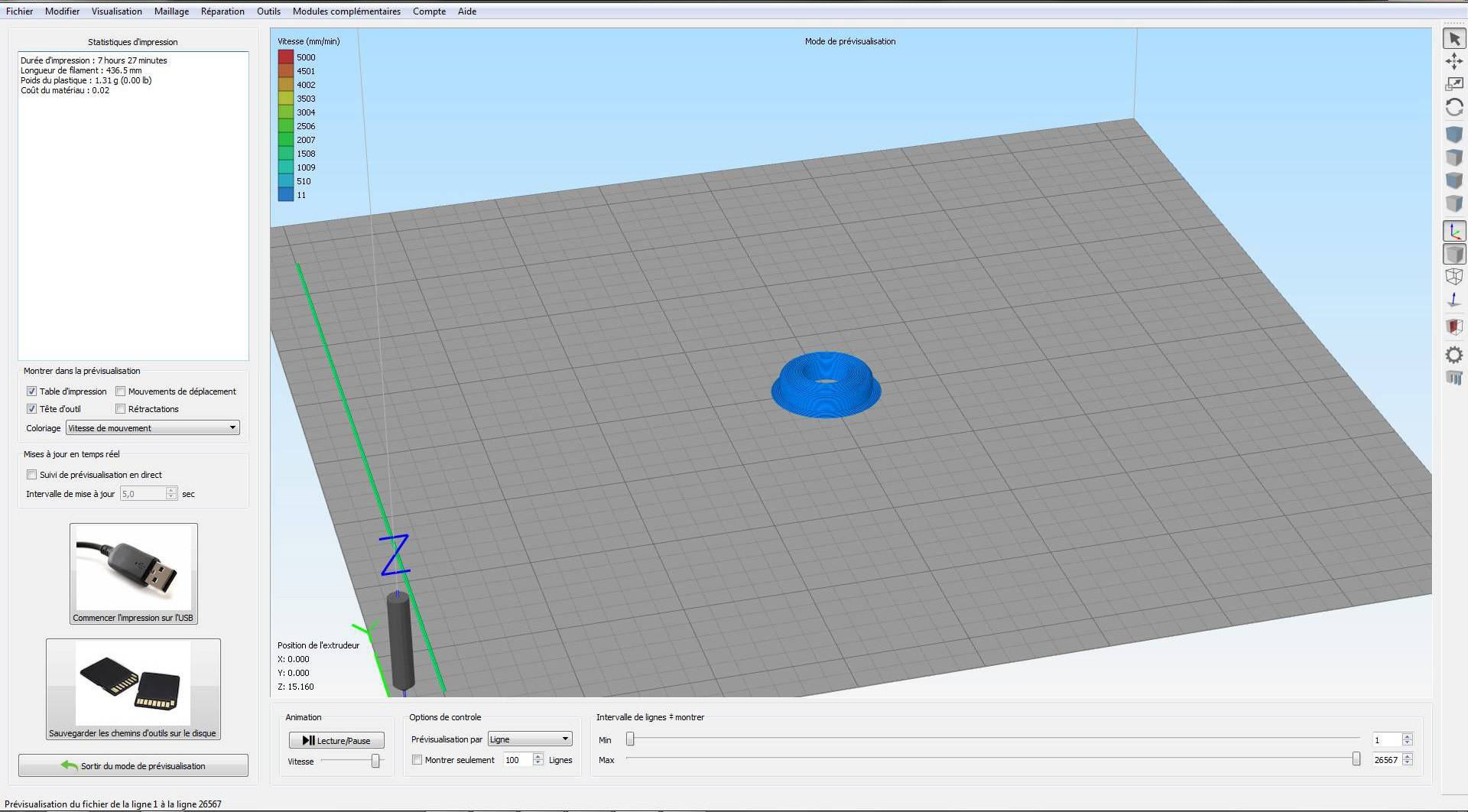Uncheck Tête d'outil
The width and height of the screenshot is (1468, 812).
pyautogui.click(x=32, y=409)
